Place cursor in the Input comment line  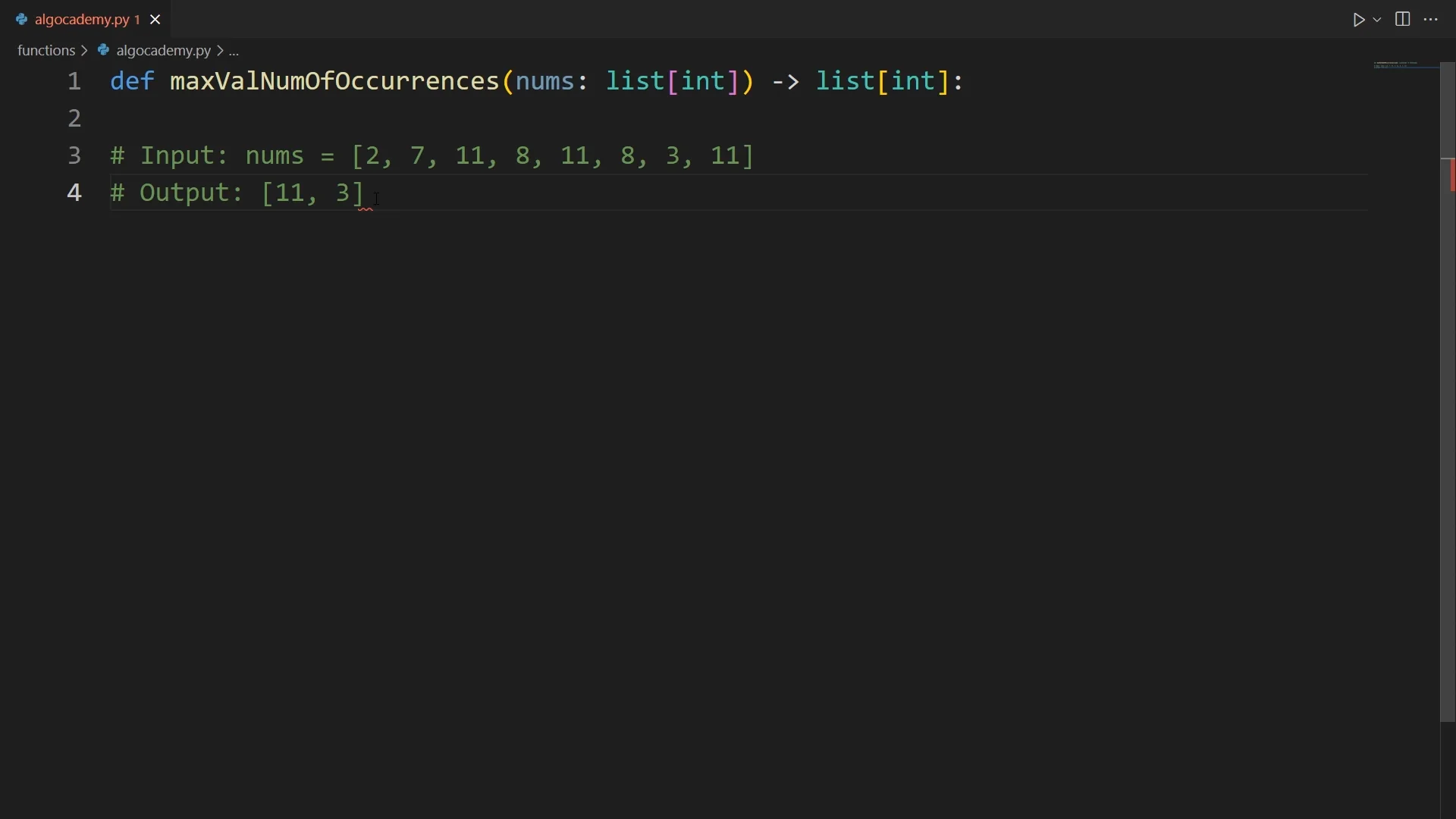(x=432, y=156)
